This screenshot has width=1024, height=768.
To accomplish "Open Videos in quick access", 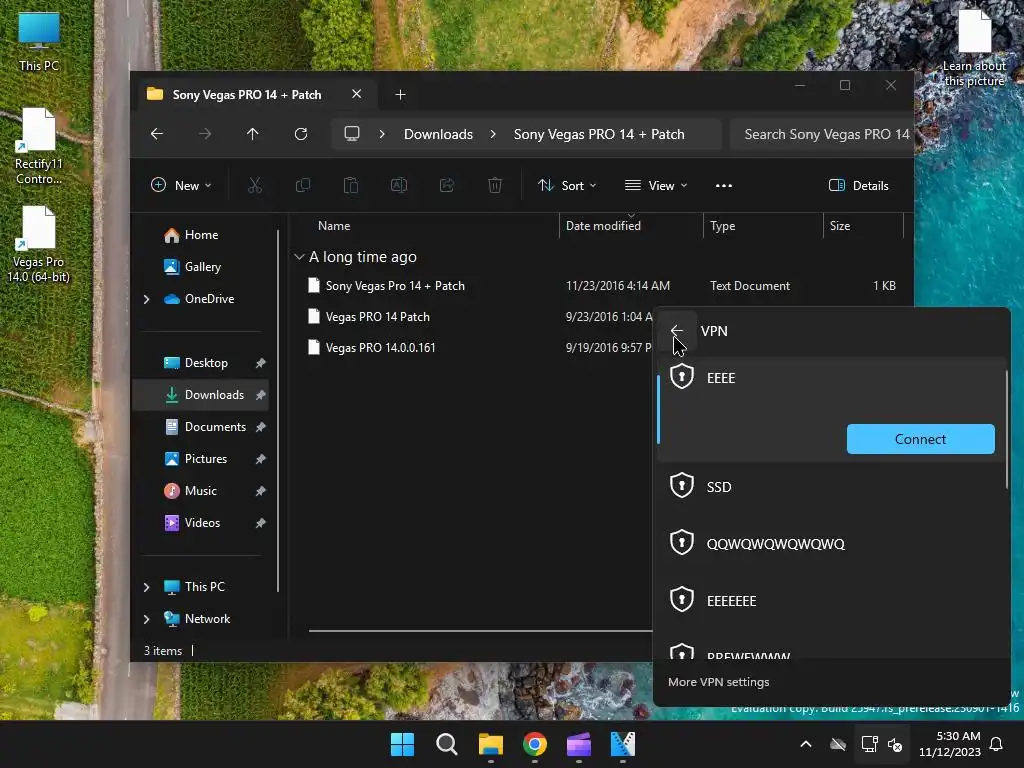I will click(202, 523).
